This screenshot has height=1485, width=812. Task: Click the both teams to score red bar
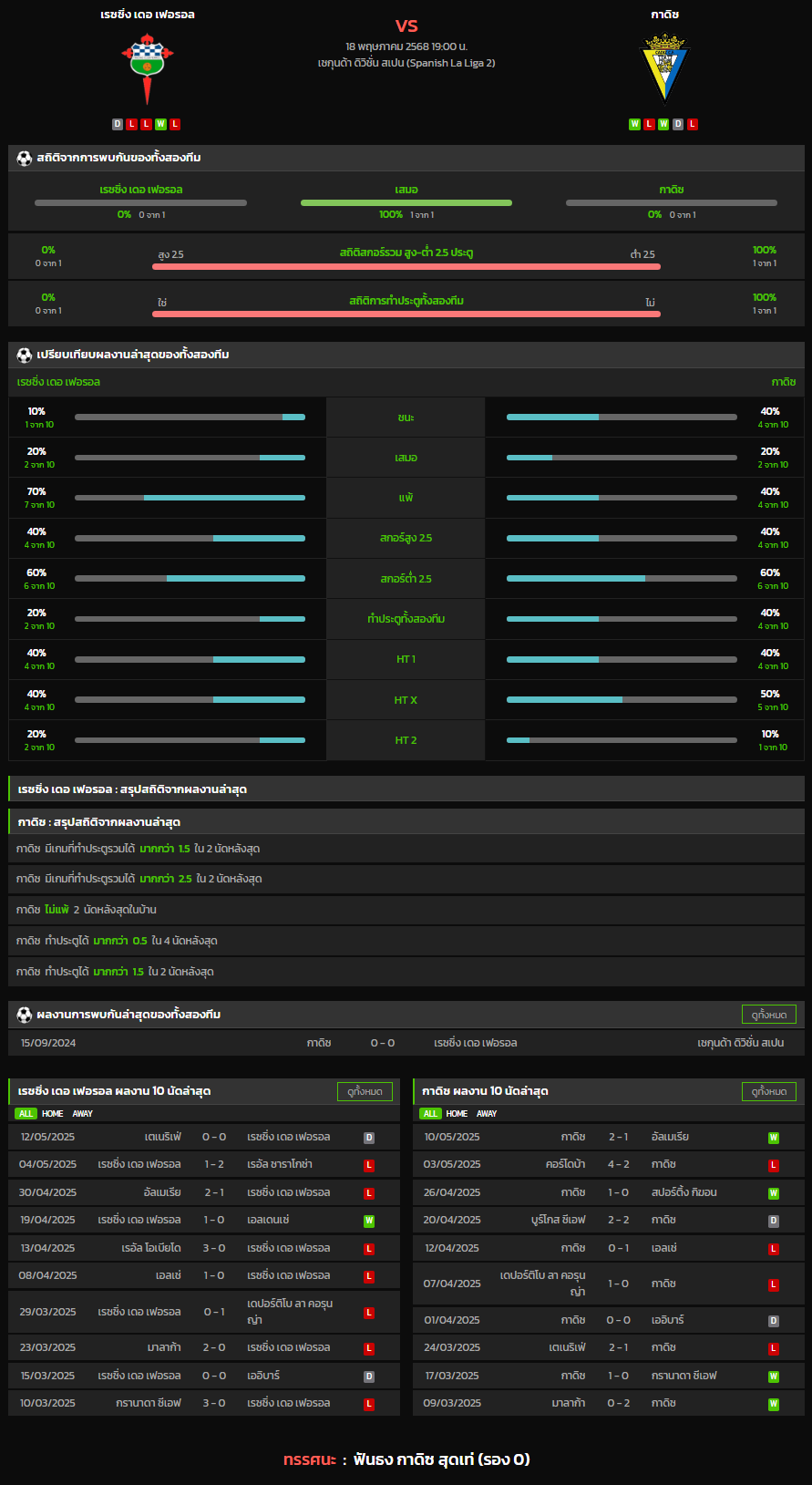tap(406, 314)
